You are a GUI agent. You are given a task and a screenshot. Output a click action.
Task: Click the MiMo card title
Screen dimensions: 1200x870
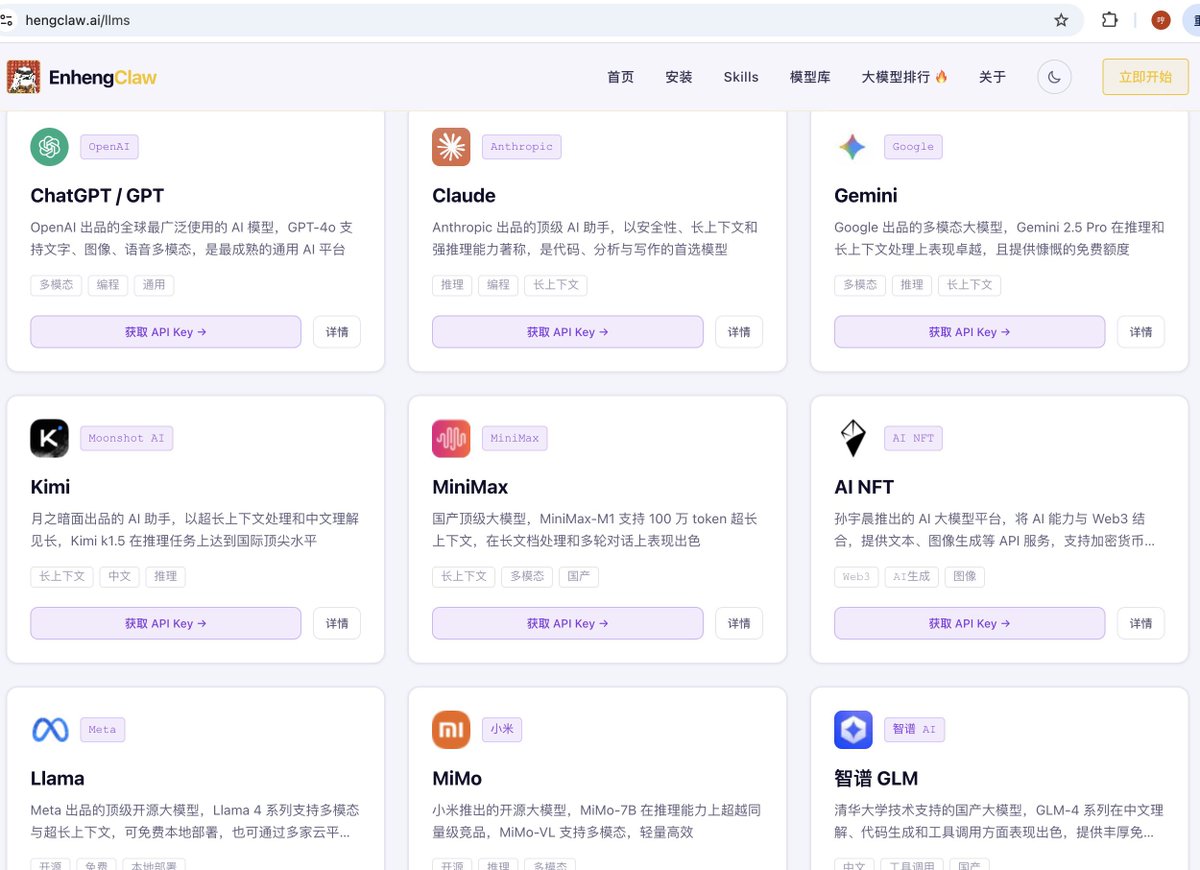coord(457,779)
